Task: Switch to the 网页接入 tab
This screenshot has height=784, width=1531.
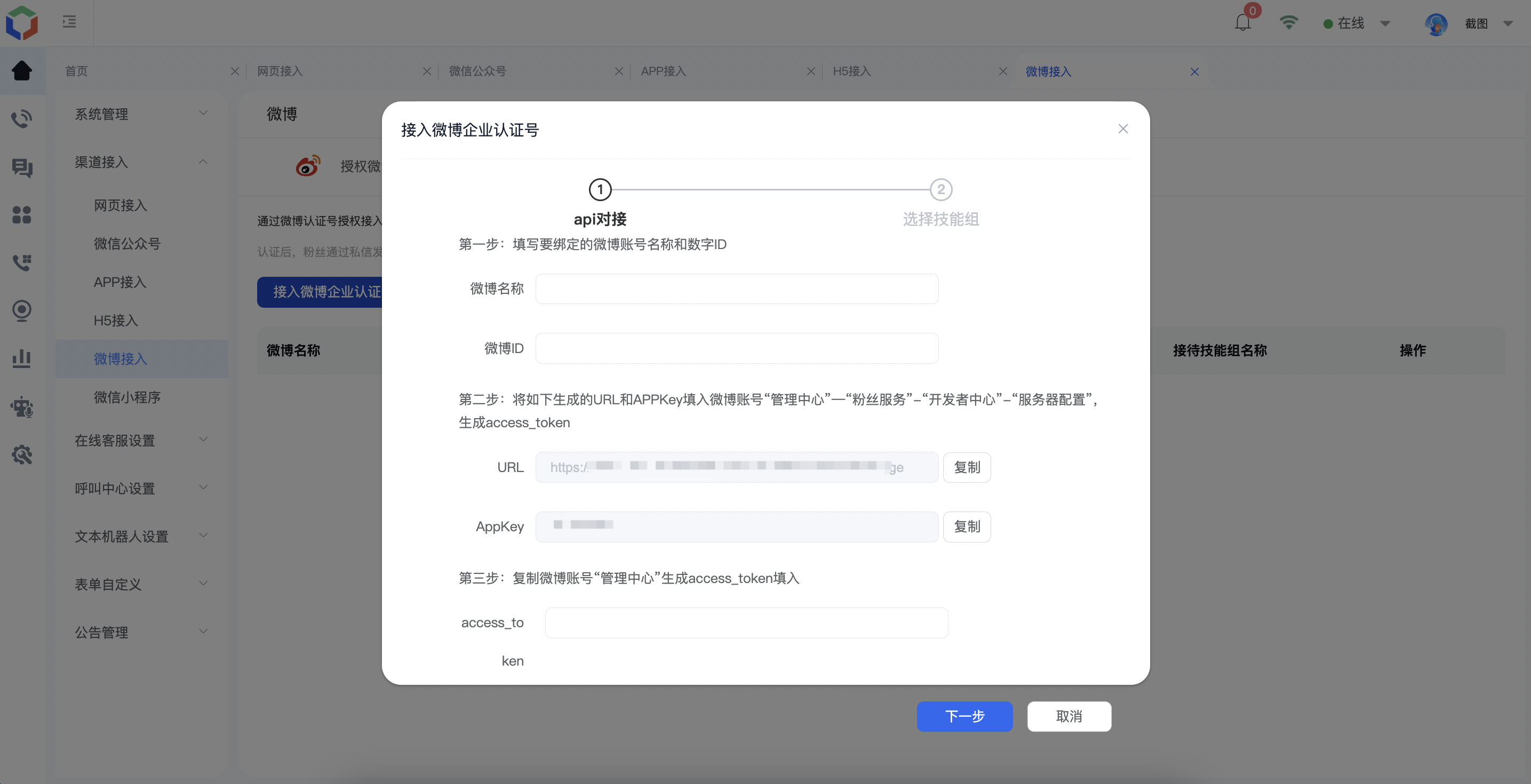Action: click(x=280, y=71)
